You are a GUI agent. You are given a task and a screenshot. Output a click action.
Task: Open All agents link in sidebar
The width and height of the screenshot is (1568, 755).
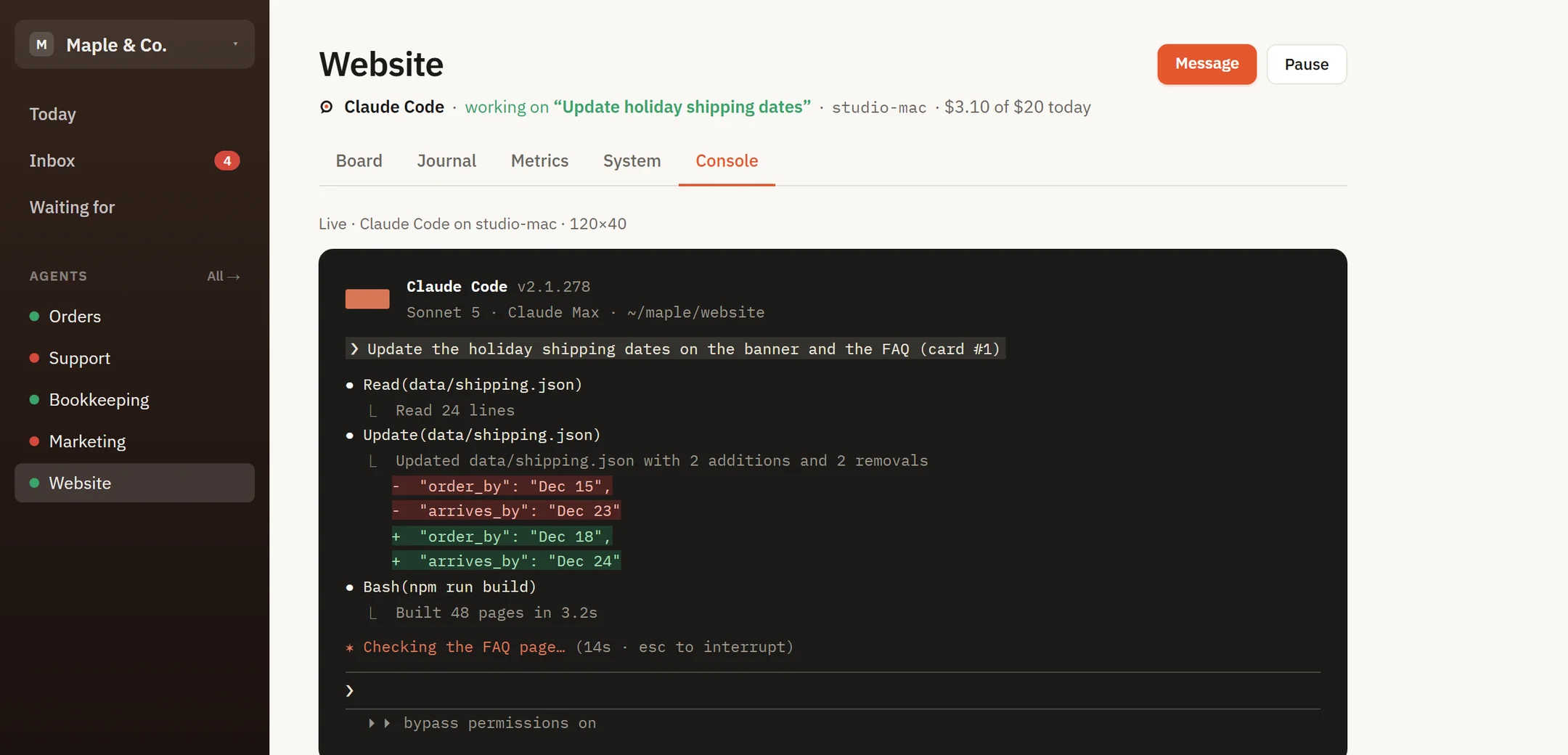(224, 277)
